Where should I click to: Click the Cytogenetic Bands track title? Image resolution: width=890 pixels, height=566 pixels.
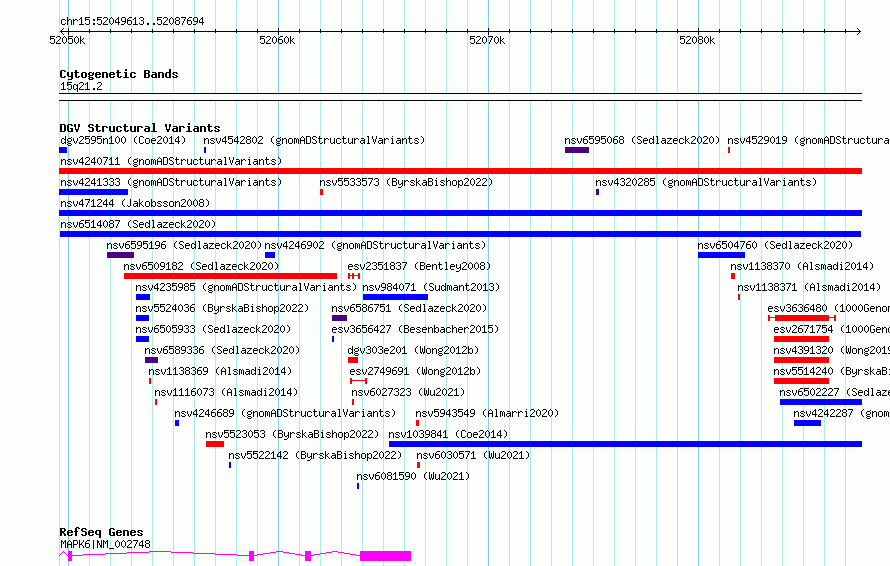tap(119, 74)
